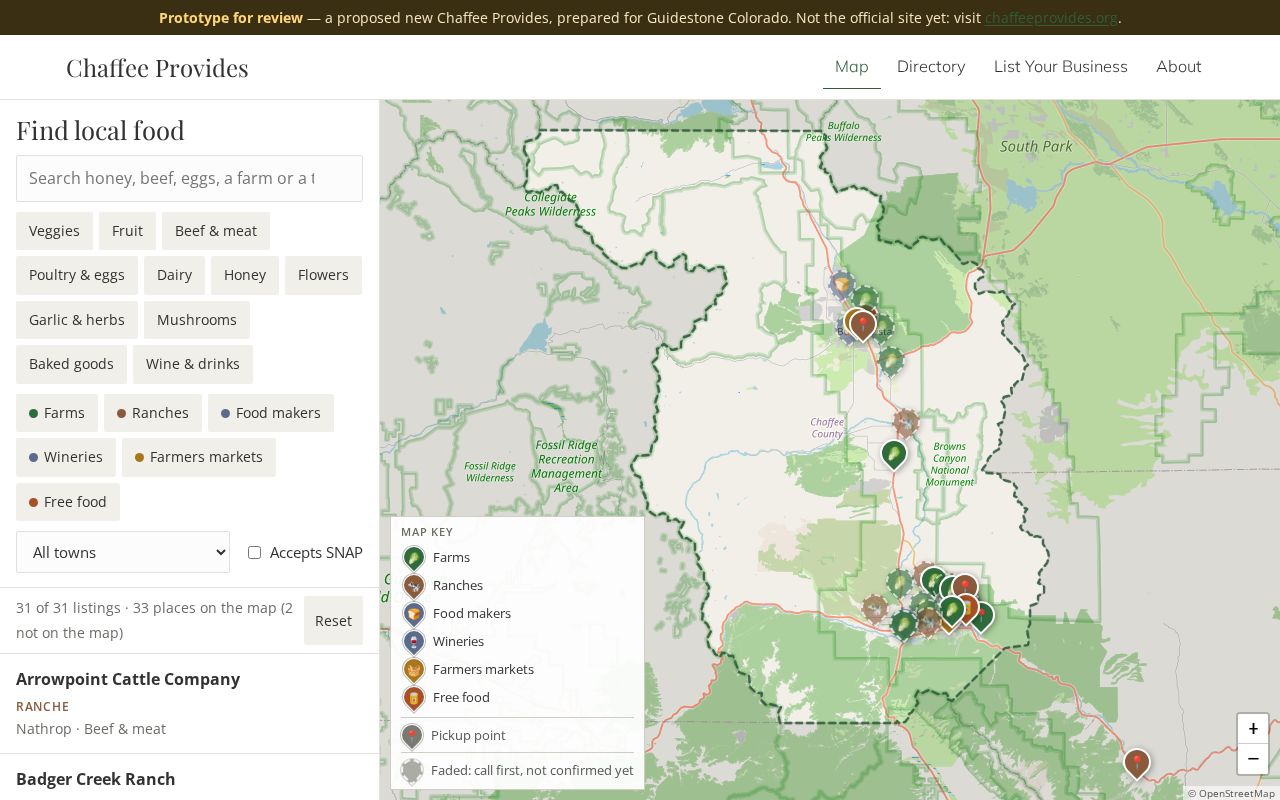Viewport: 1280px width, 800px height.
Task: Click the Food makers icon in the map key
Action: point(413,614)
